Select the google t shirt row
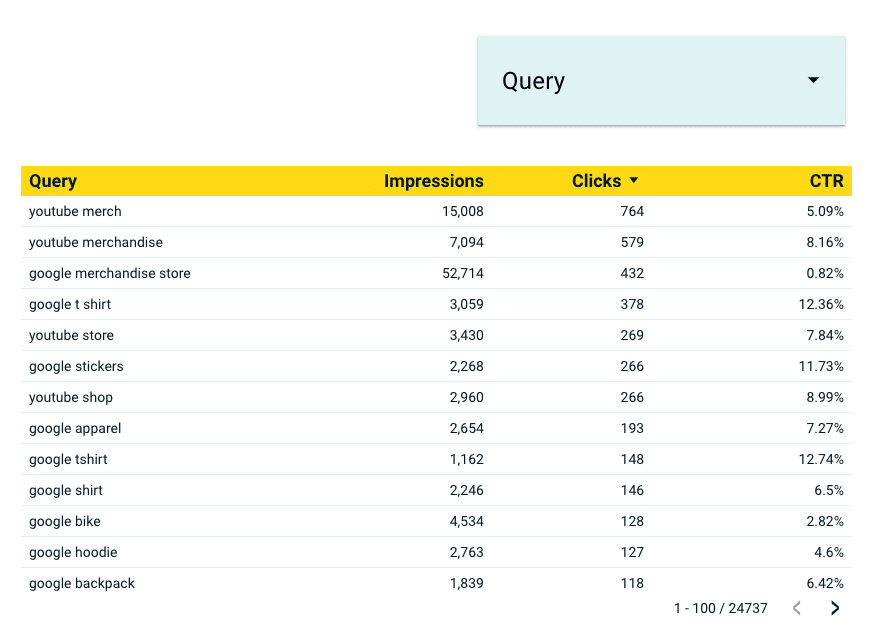Viewport: 882px width, 631px height. click(x=69, y=304)
